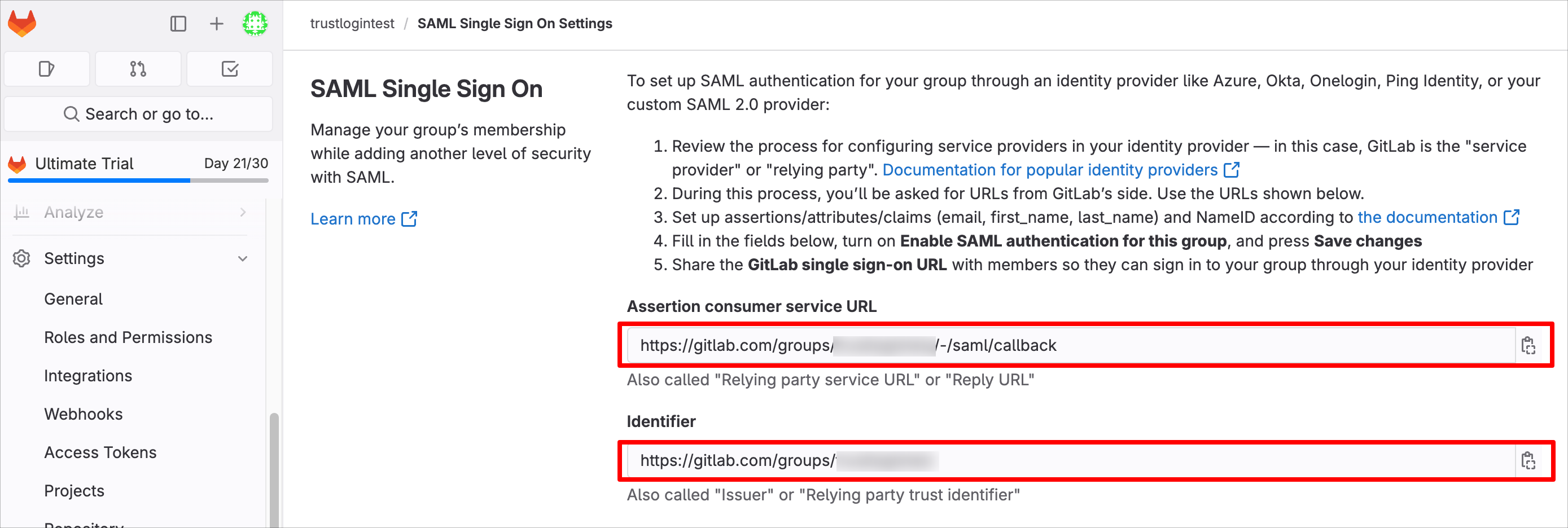Toggle the sidebar panel icon
Screen dimensions: 1568x528
[178, 24]
